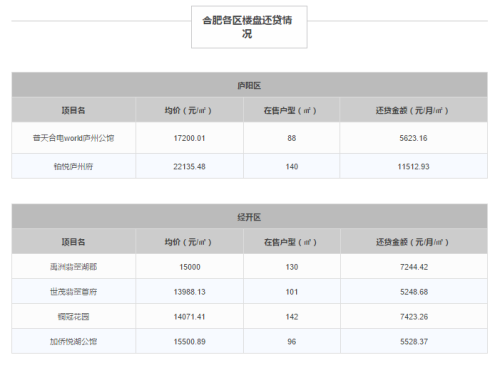Open the 合电world庐州公馆 project name
500x365 pixels.
pos(74,138)
